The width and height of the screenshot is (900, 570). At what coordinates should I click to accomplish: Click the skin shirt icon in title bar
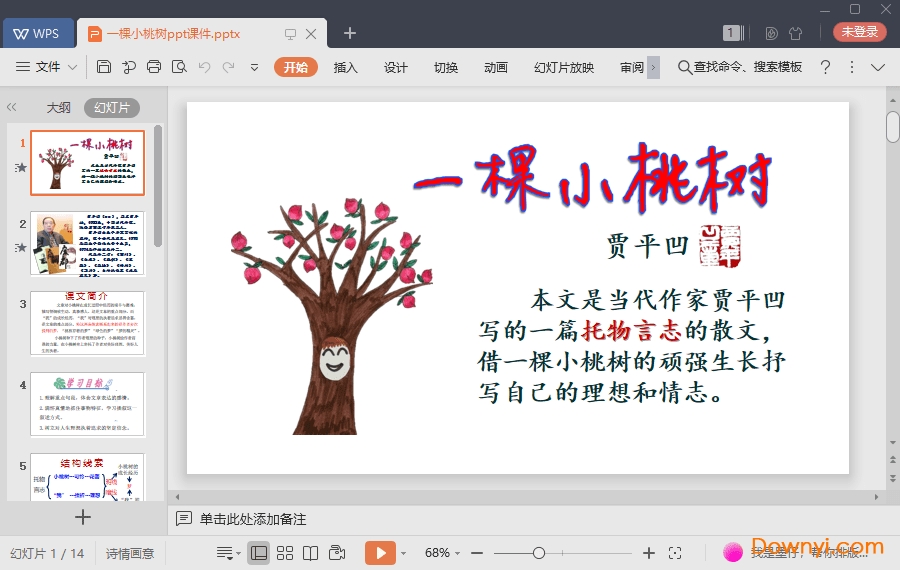pos(796,33)
